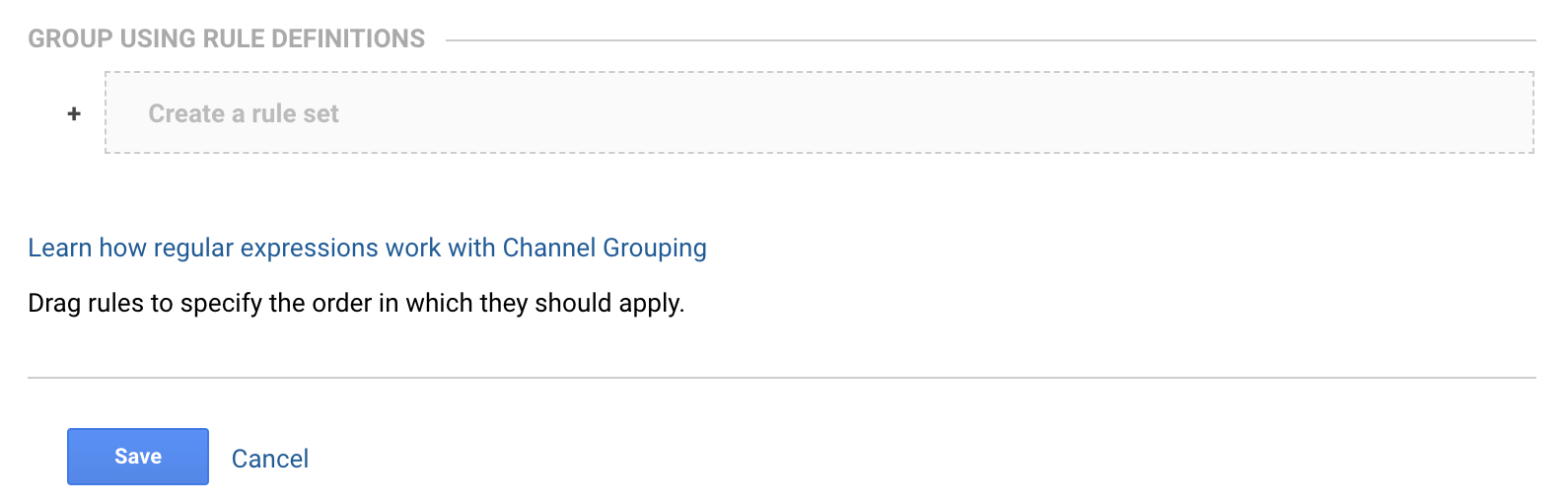
Task: Confirm rule definitions with Save
Action: click(x=138, y=457)
